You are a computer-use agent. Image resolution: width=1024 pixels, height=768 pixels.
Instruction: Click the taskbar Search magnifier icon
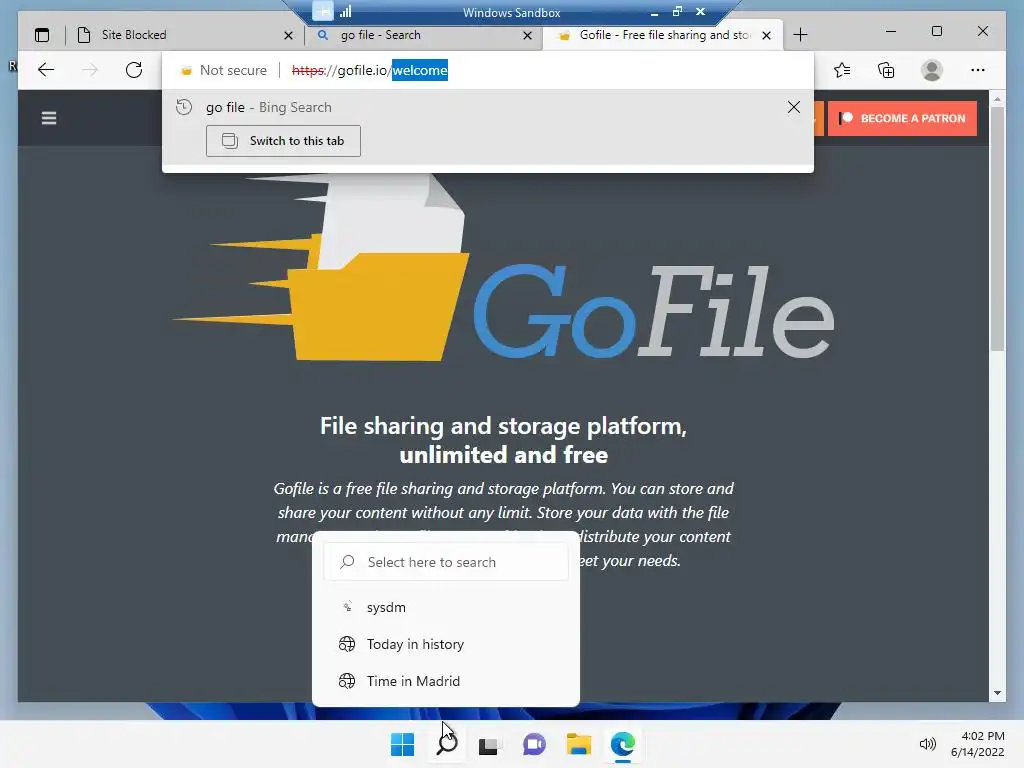coord(447,744)
